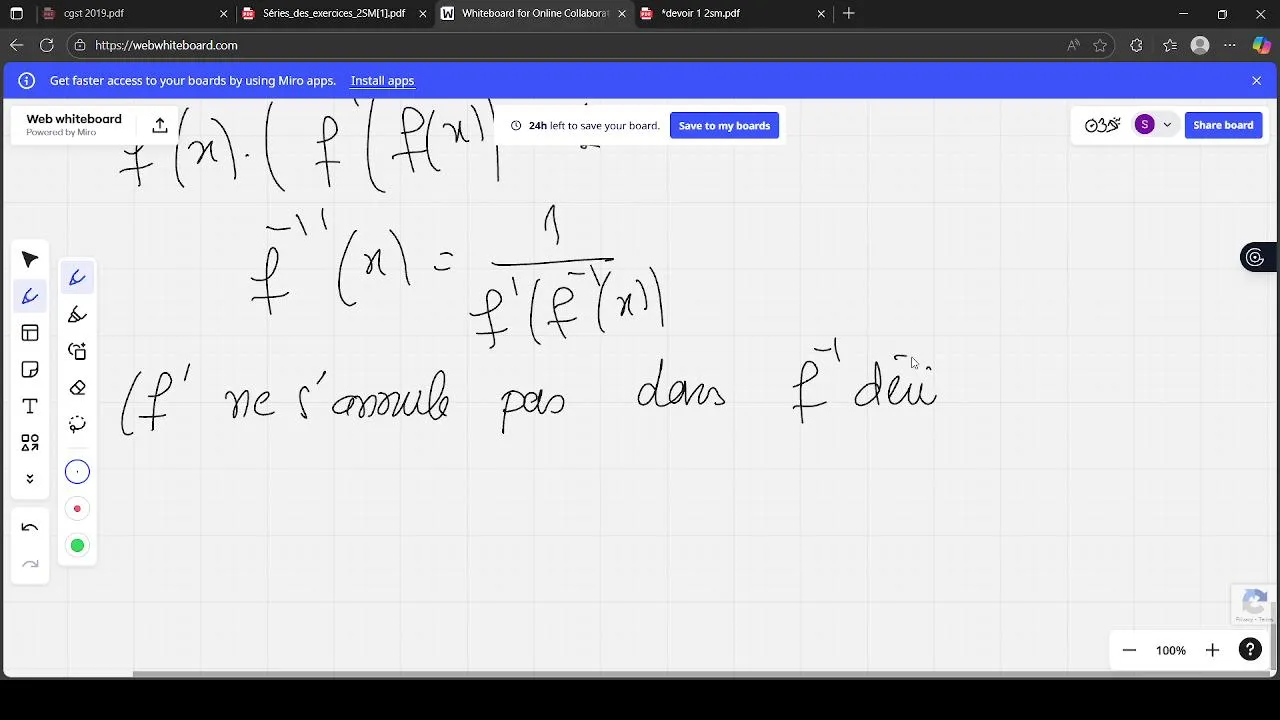
Task: Open browser Extensions menu
Action: 1136,45
